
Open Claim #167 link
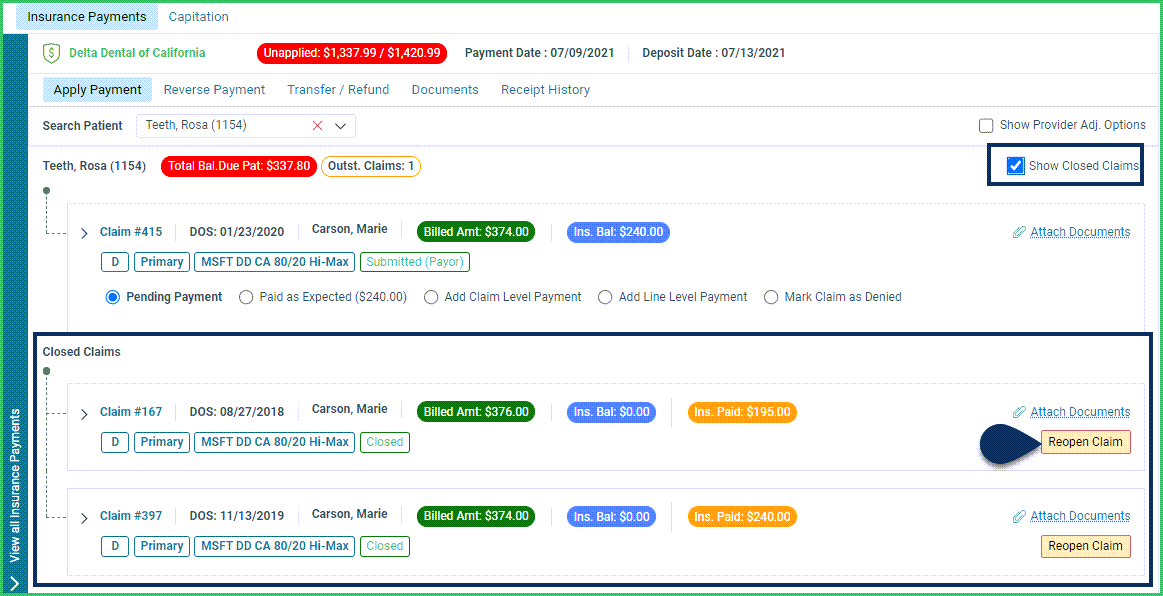(131, 411)
